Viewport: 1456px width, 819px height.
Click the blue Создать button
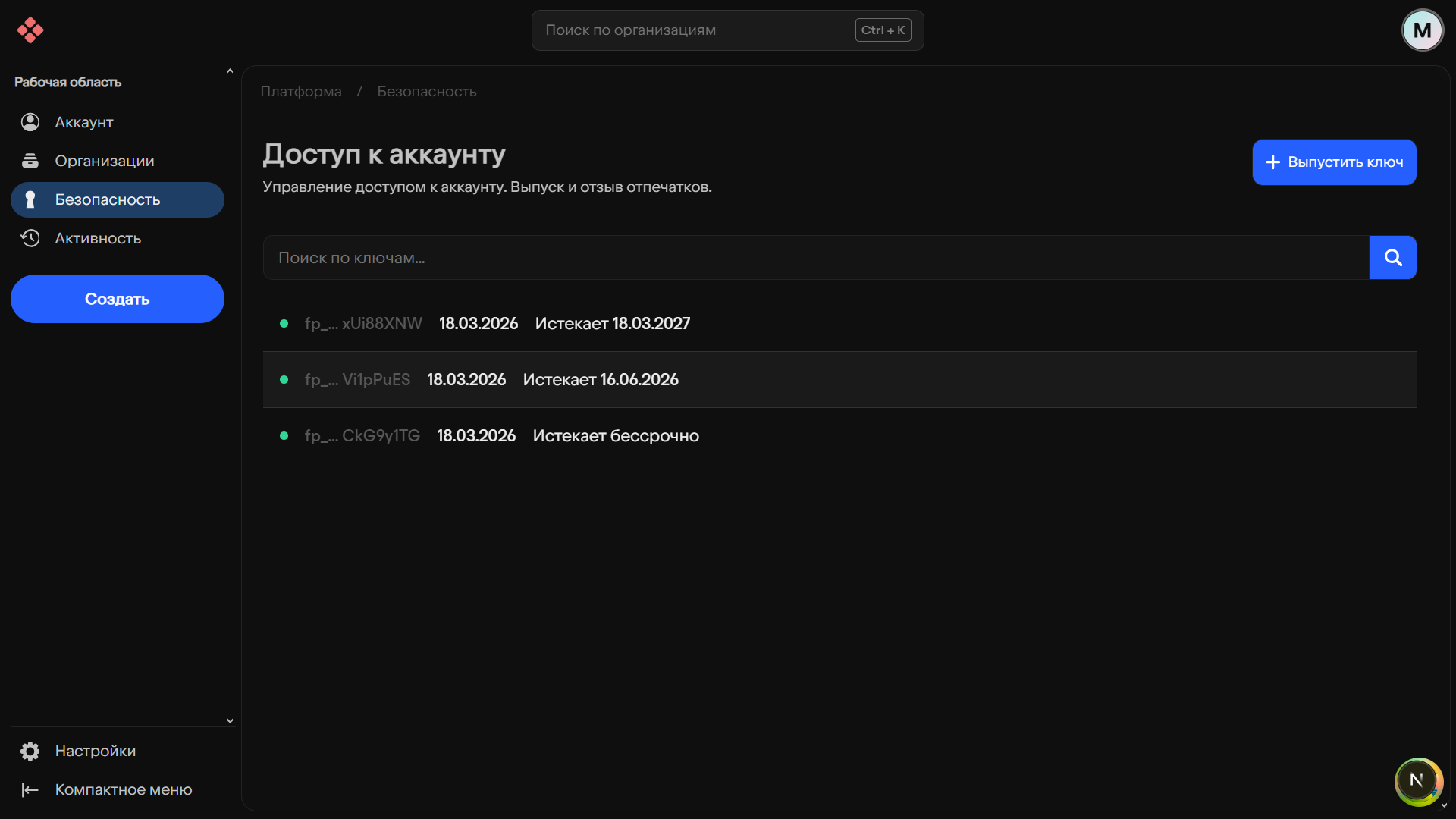coord(117,299)
